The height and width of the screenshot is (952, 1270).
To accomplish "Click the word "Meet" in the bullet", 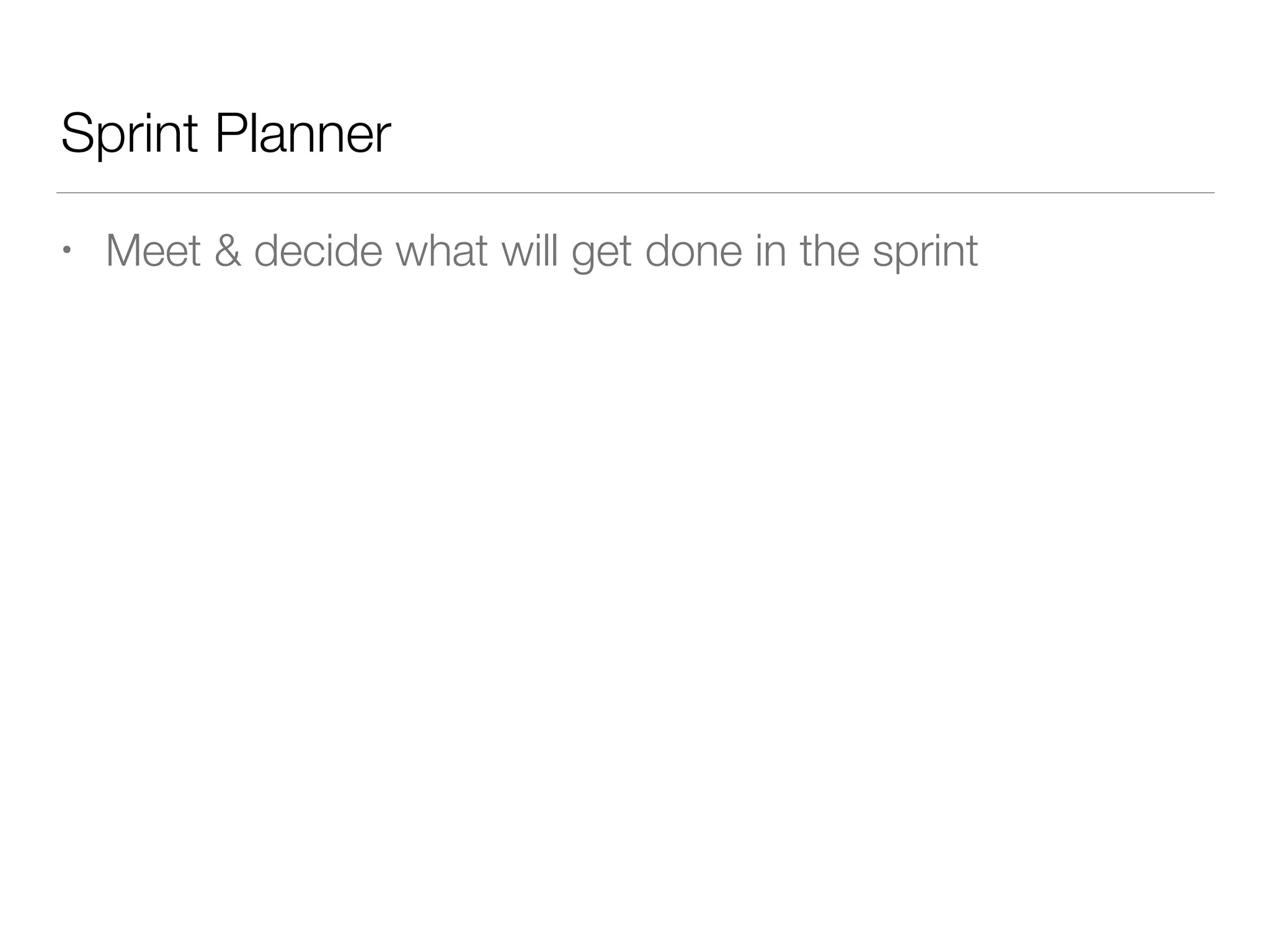I will click(153, 251).
